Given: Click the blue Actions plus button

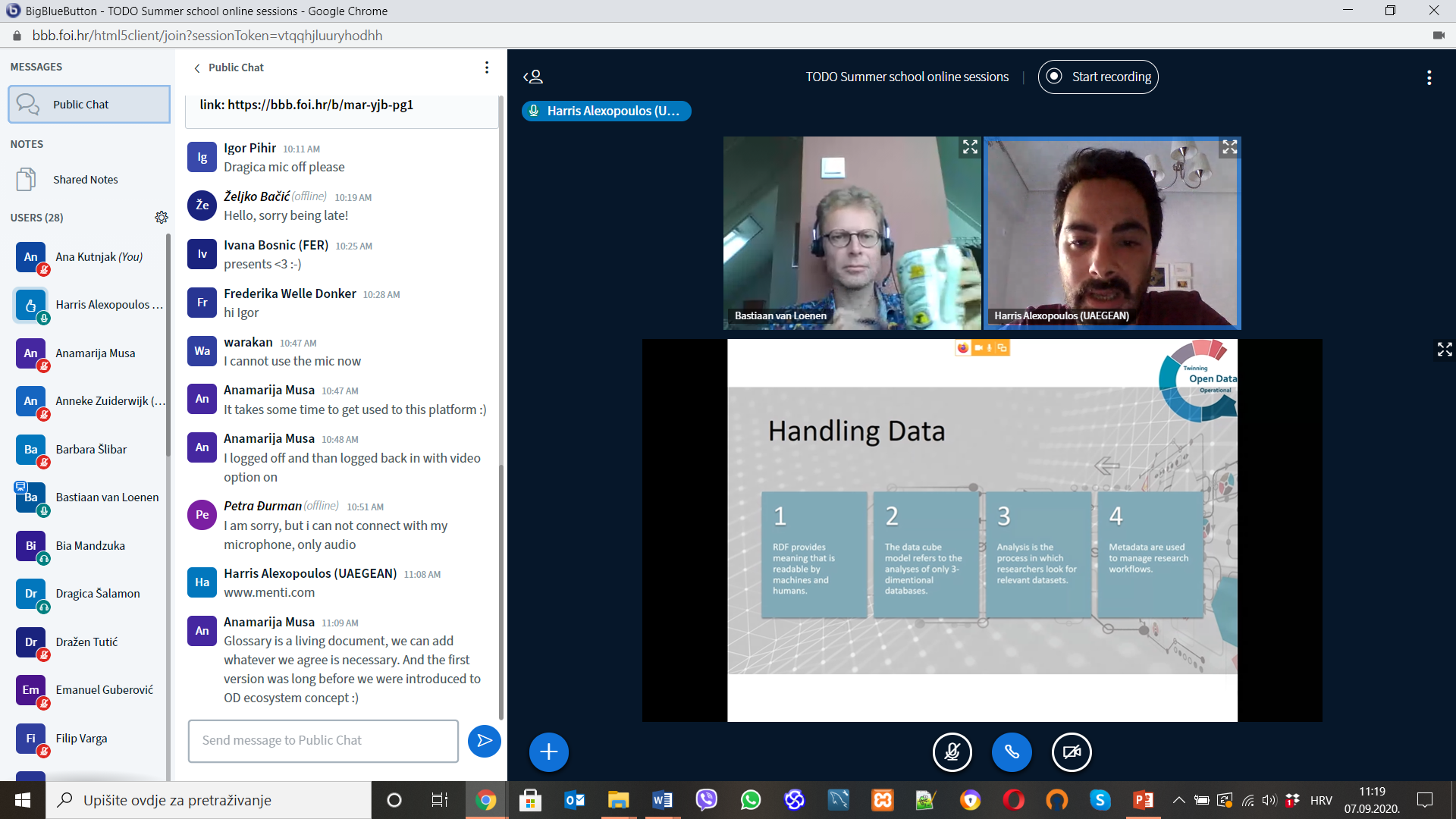Looking at the screenshot, I should [x=548, y=752].
